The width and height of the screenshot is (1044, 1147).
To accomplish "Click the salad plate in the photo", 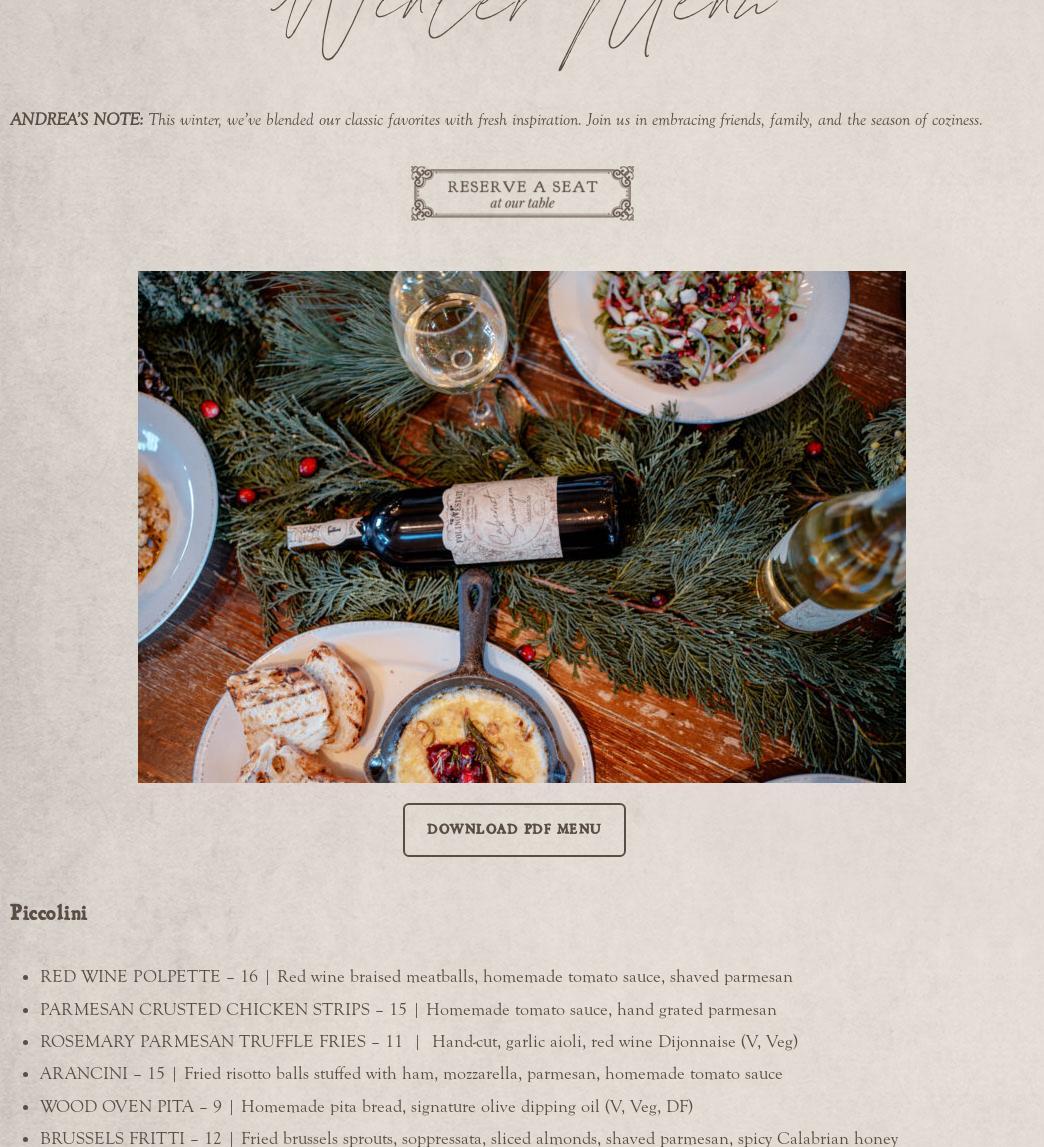I will (699, 344).
